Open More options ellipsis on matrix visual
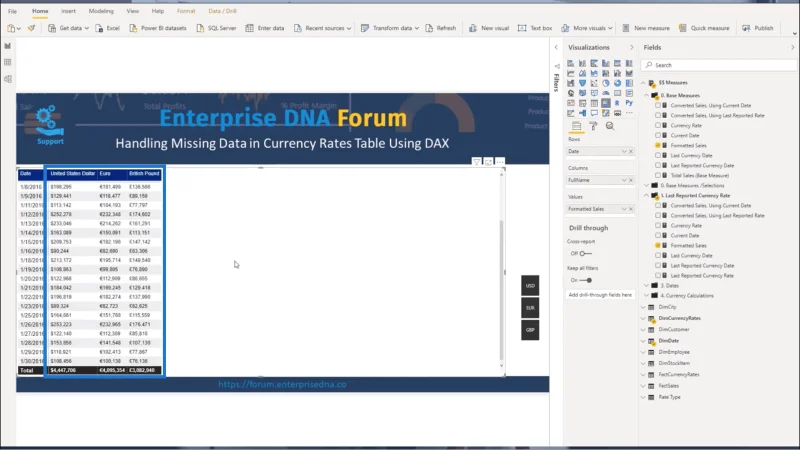 500,162
